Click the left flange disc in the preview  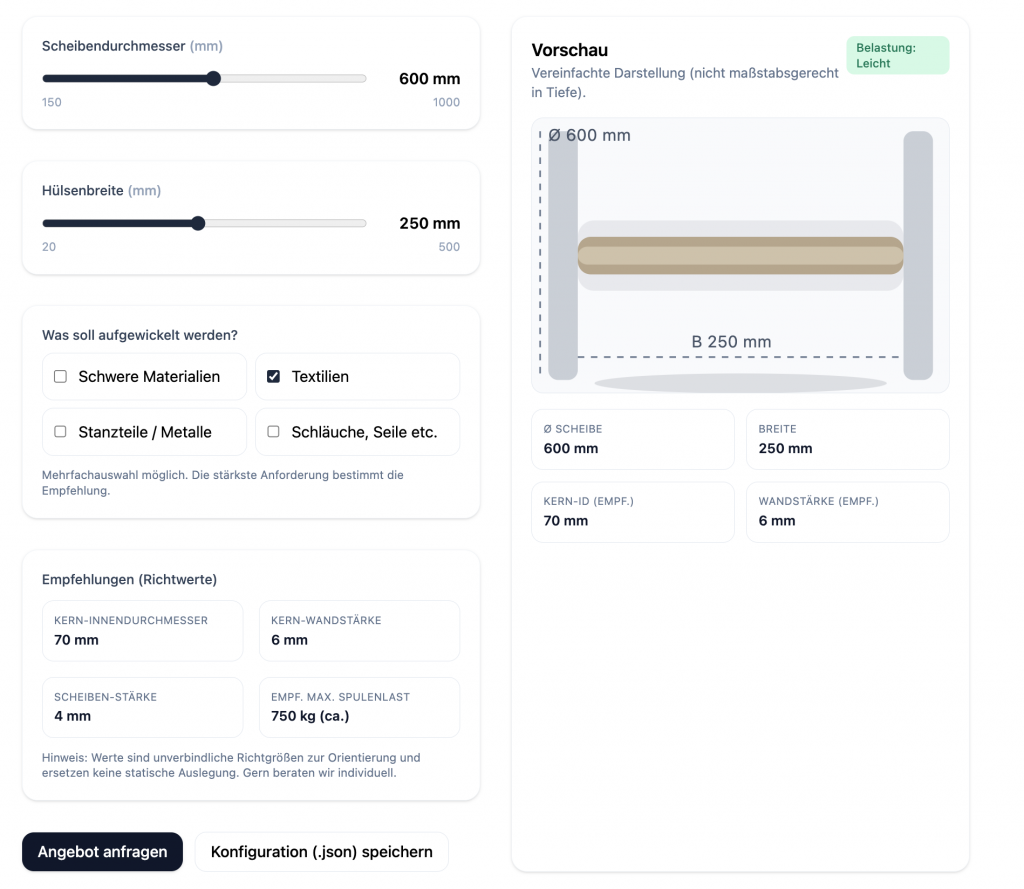563,255
